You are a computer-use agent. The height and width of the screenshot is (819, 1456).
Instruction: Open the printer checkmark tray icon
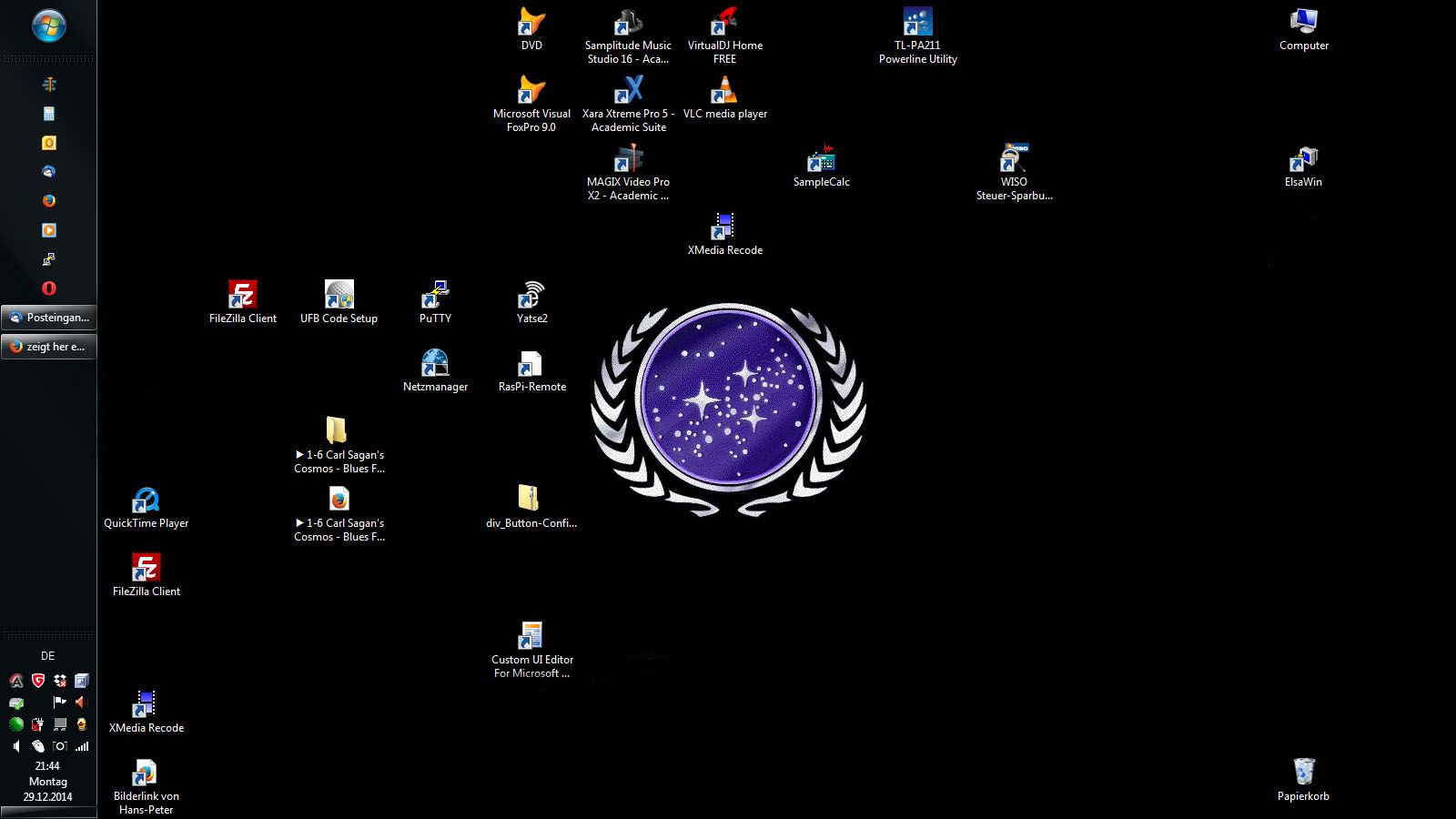[16, 702]
